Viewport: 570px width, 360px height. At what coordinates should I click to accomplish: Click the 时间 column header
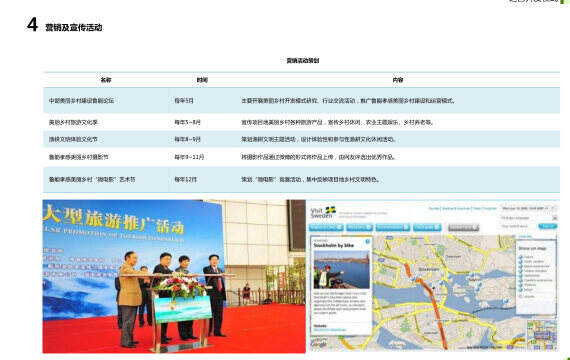pyautogui.click(x=202, y=80)
